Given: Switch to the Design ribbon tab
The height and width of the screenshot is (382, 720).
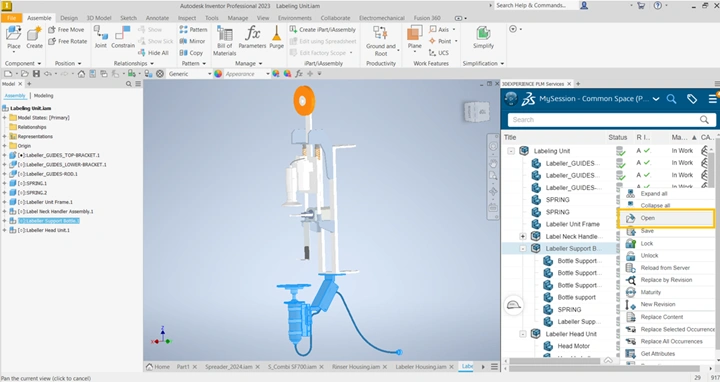Looking at the screenshot, I should [69, 18].
